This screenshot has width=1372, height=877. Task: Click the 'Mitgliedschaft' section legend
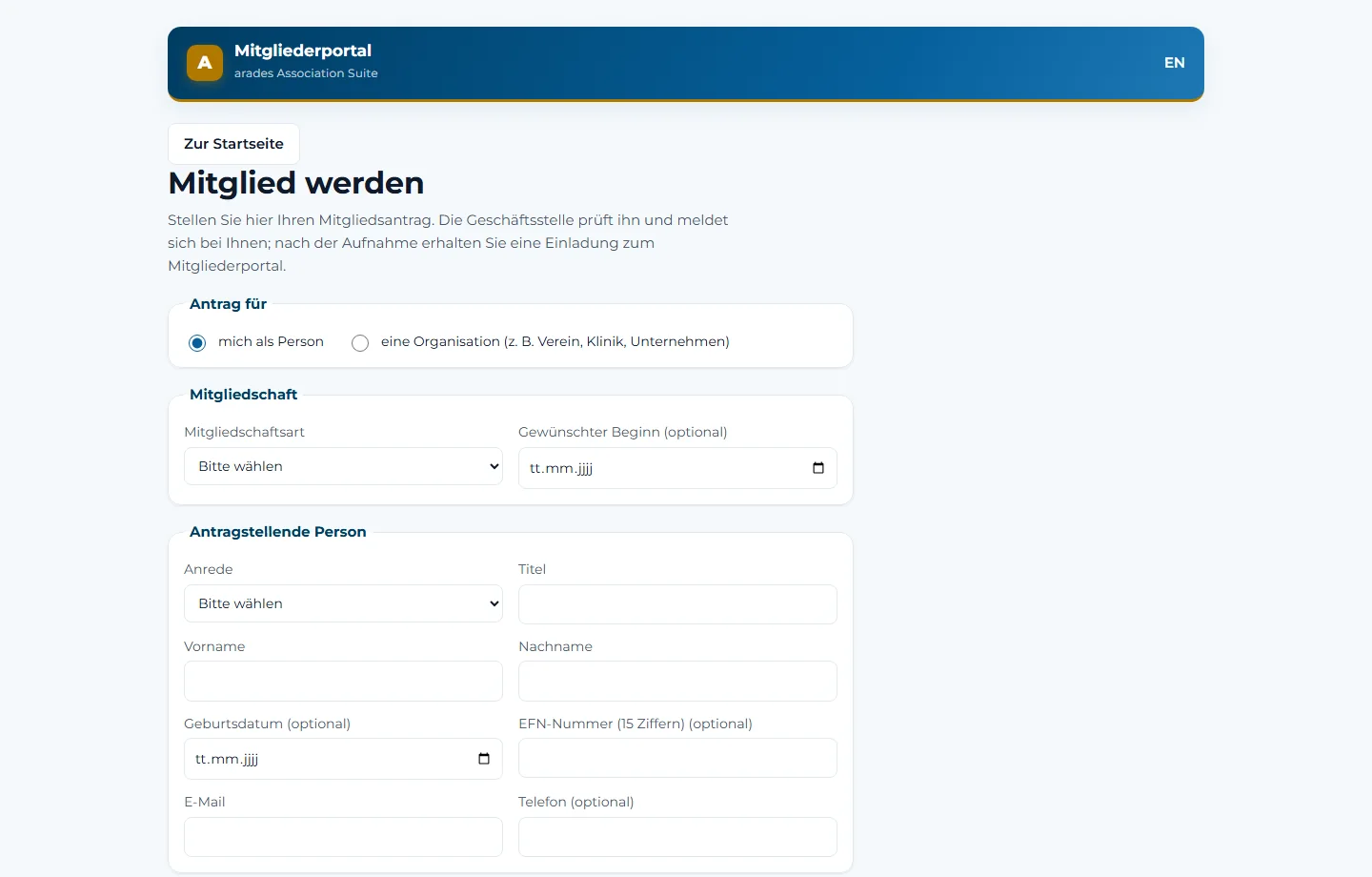(x=243, y=395)
